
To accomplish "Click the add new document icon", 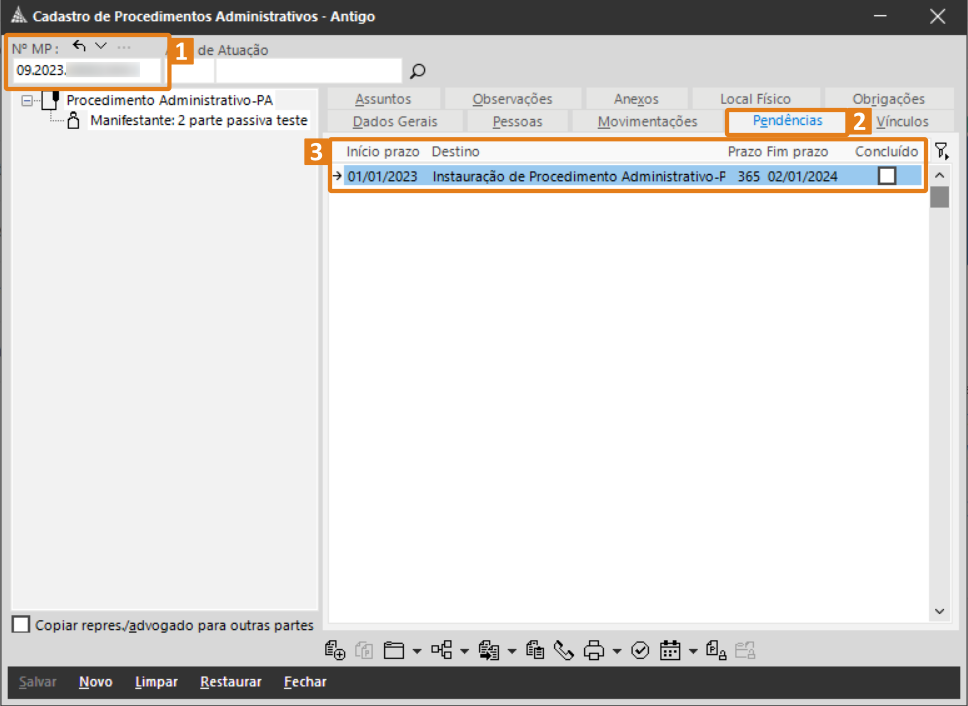I will [335, 650].
